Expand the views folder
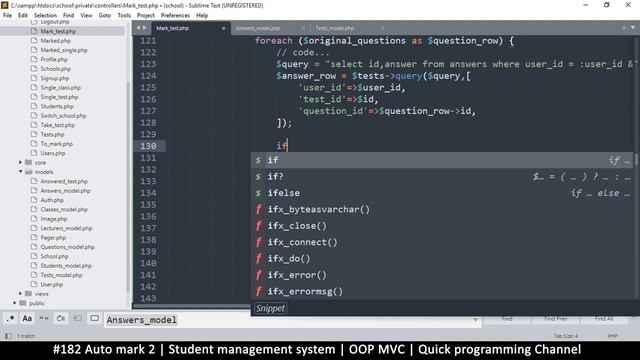Screen dimensions: 640x360 20,293
